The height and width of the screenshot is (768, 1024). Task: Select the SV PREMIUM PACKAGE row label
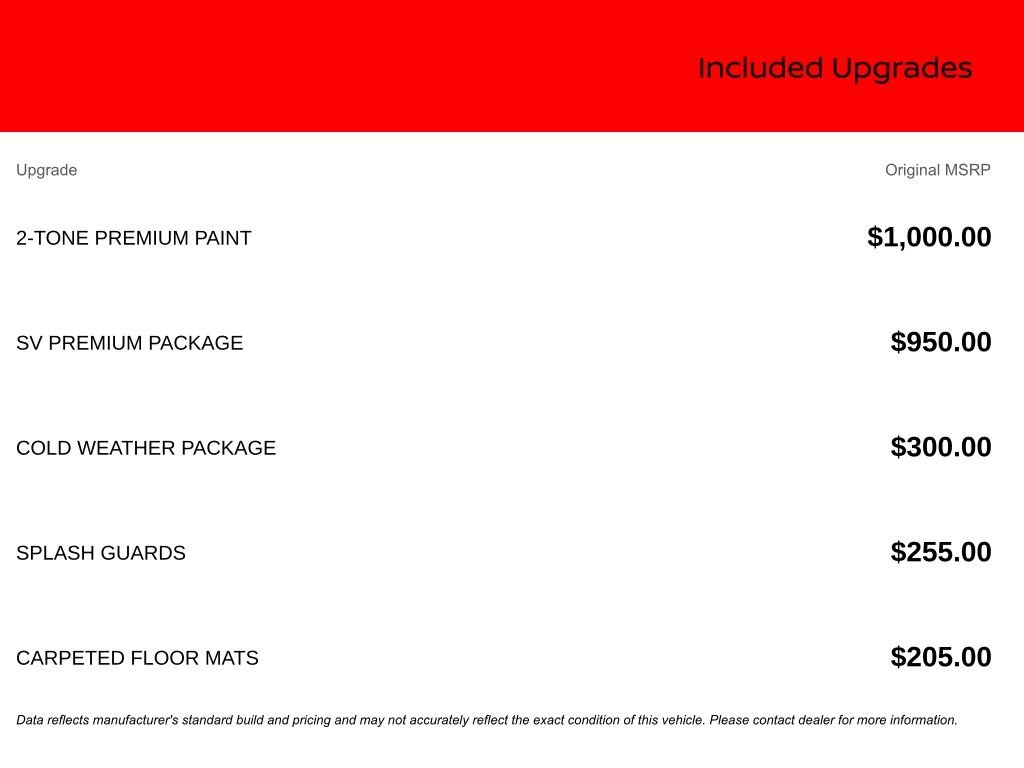pyautogui.click(x=129, y=343)
